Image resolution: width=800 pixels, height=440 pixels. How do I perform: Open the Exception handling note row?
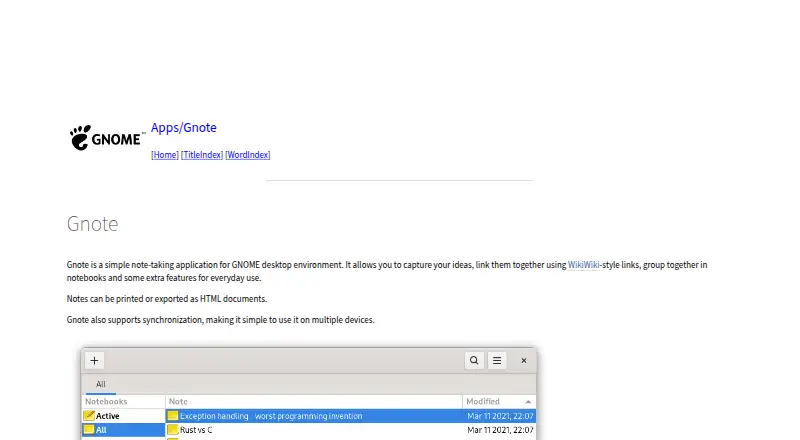coord(351,416)
